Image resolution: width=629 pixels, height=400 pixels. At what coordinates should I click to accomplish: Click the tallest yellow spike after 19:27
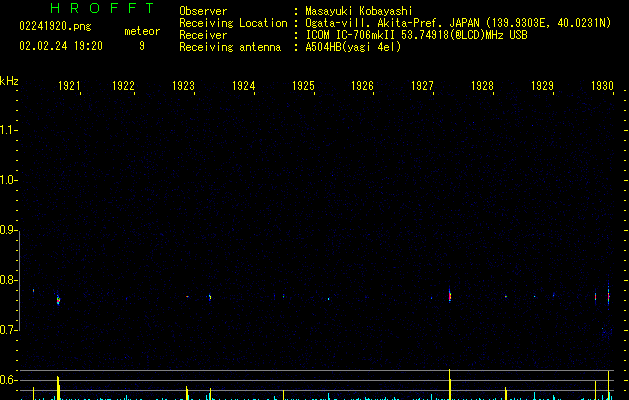450,384
